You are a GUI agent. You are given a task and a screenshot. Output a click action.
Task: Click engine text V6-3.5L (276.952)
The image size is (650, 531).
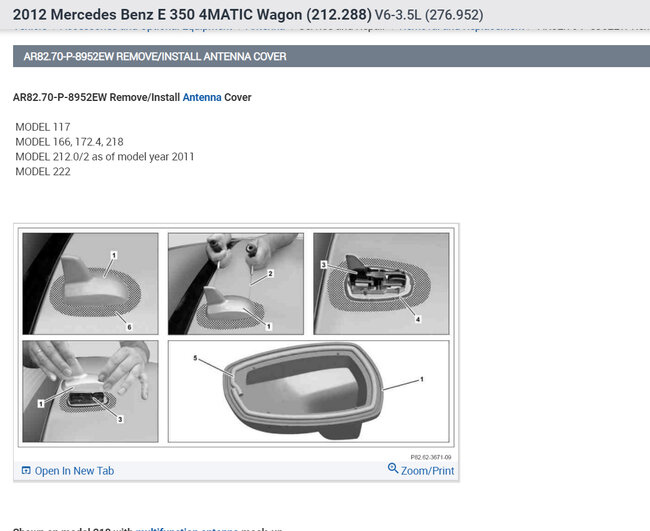429,15
